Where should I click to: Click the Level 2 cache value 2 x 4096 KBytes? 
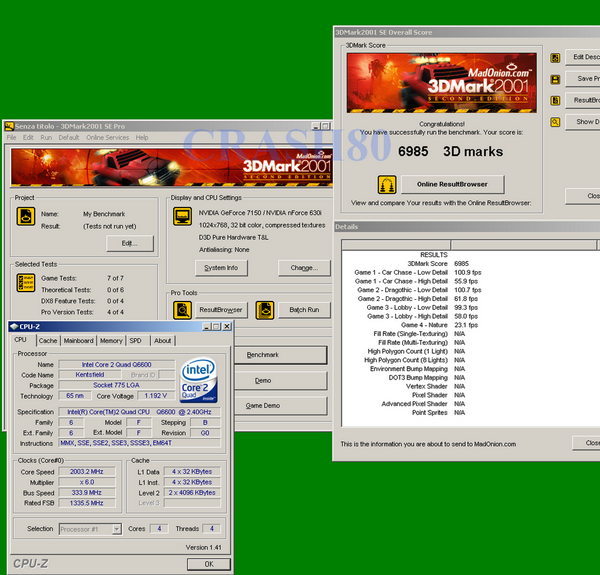pos(192,493)
